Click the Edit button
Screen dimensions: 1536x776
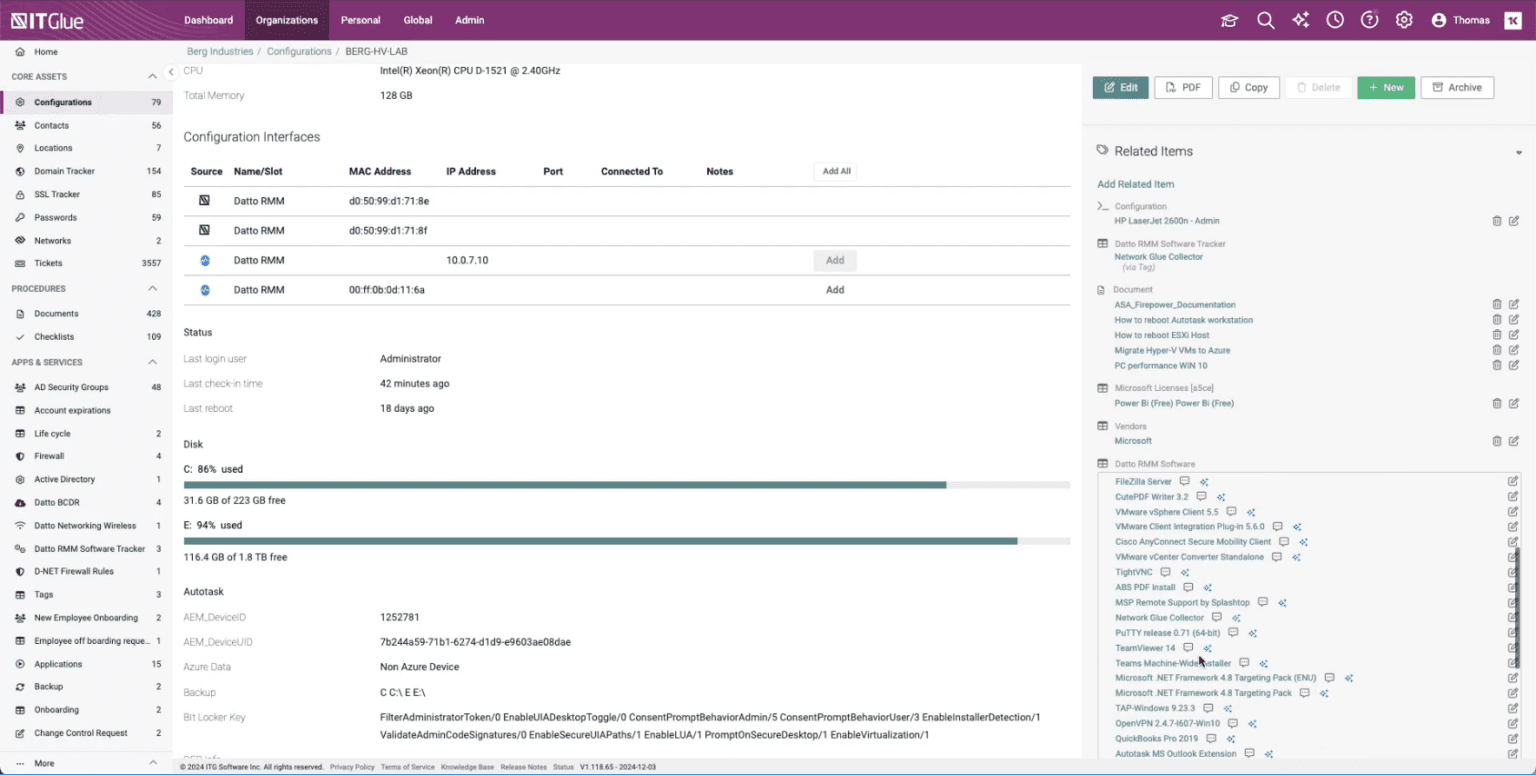point(1120,88)
